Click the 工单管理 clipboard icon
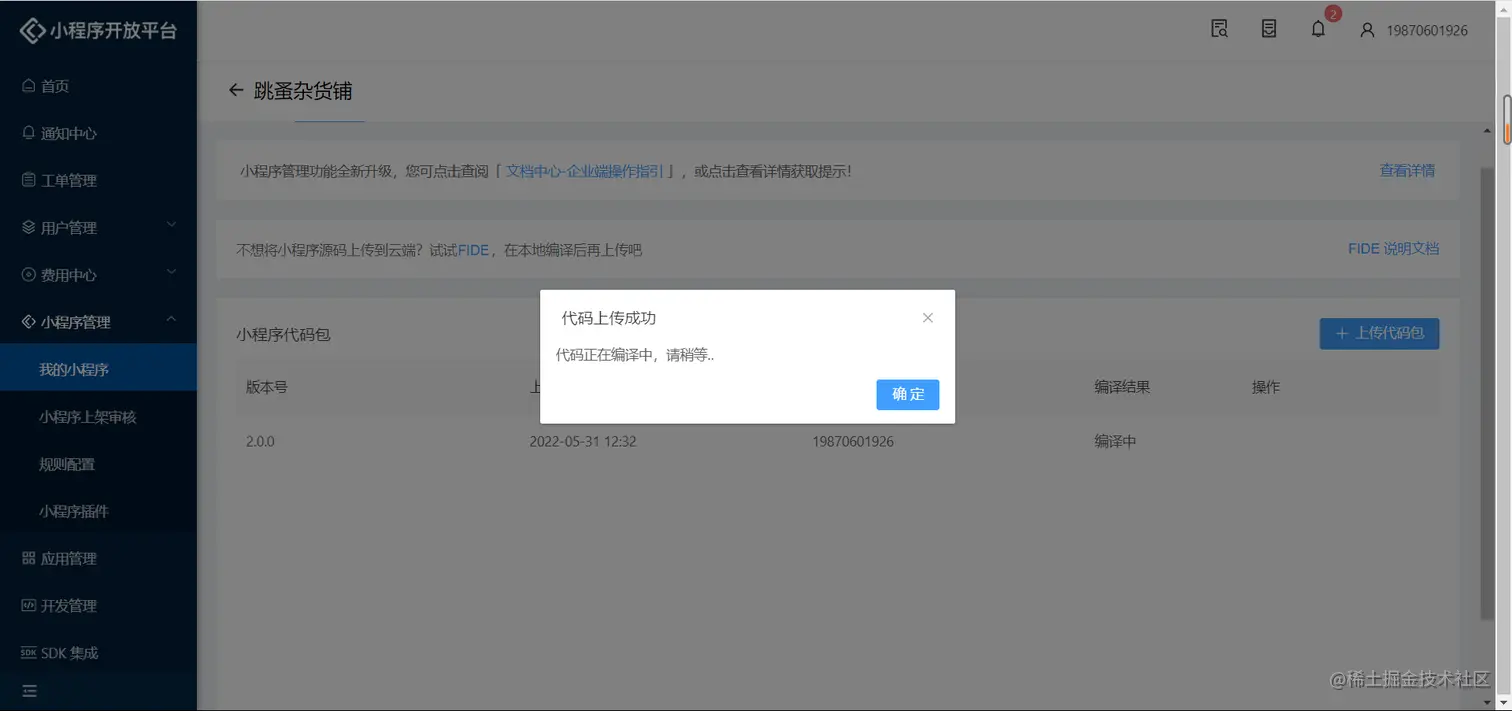The image size is (1512, 711). coord(28,180)
